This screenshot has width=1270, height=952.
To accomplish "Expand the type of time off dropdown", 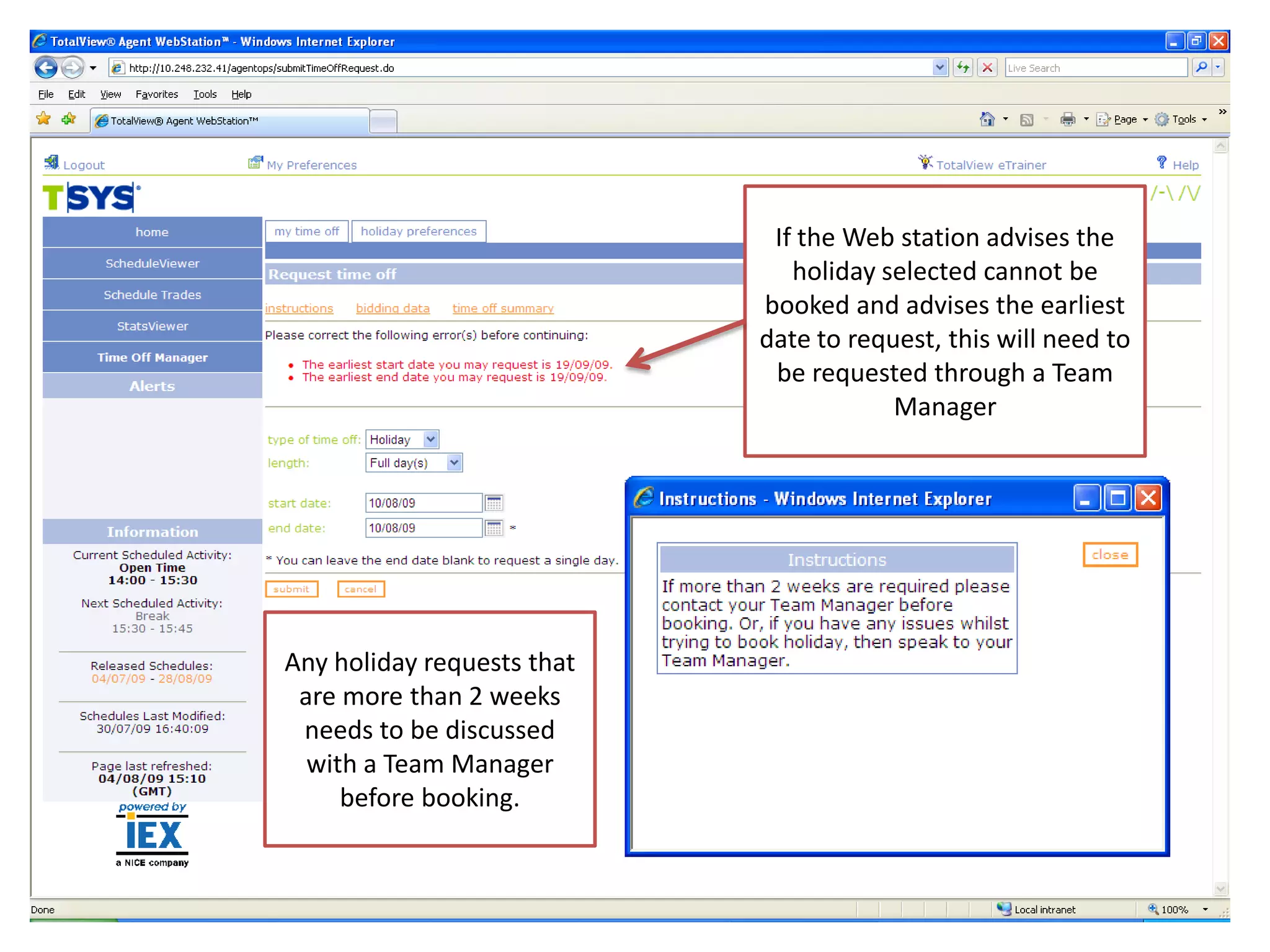I will [431, 439].
